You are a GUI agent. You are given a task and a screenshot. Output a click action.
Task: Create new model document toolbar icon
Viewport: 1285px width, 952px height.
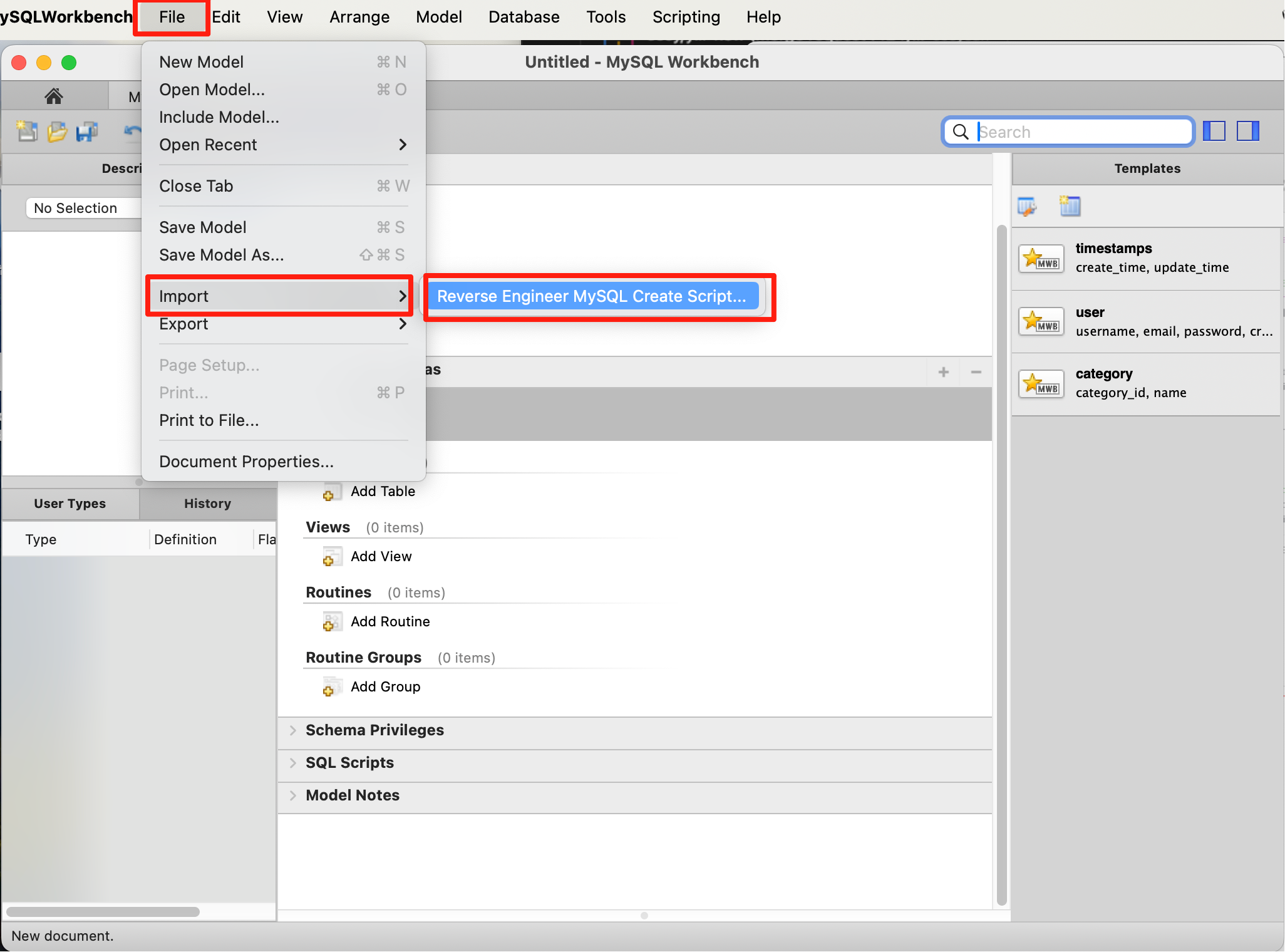(x=26, y=131)
